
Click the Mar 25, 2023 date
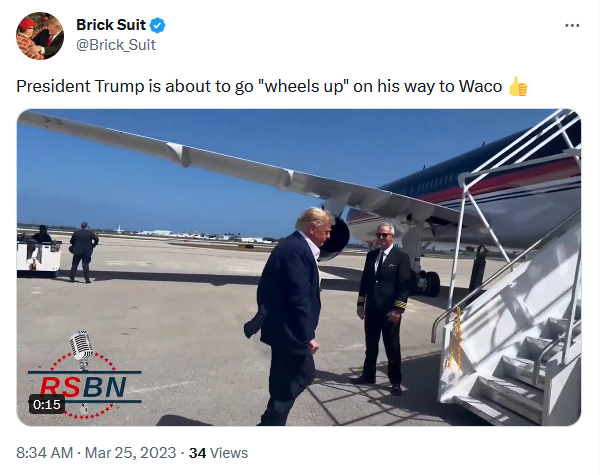pyautogui.click(x=130, y=453)
